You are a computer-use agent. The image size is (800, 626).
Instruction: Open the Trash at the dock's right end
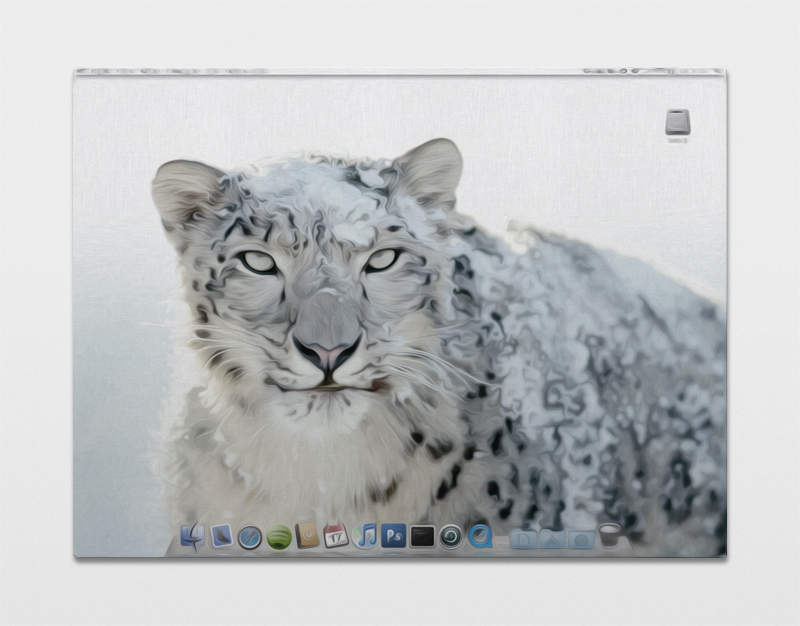(611, 535)
